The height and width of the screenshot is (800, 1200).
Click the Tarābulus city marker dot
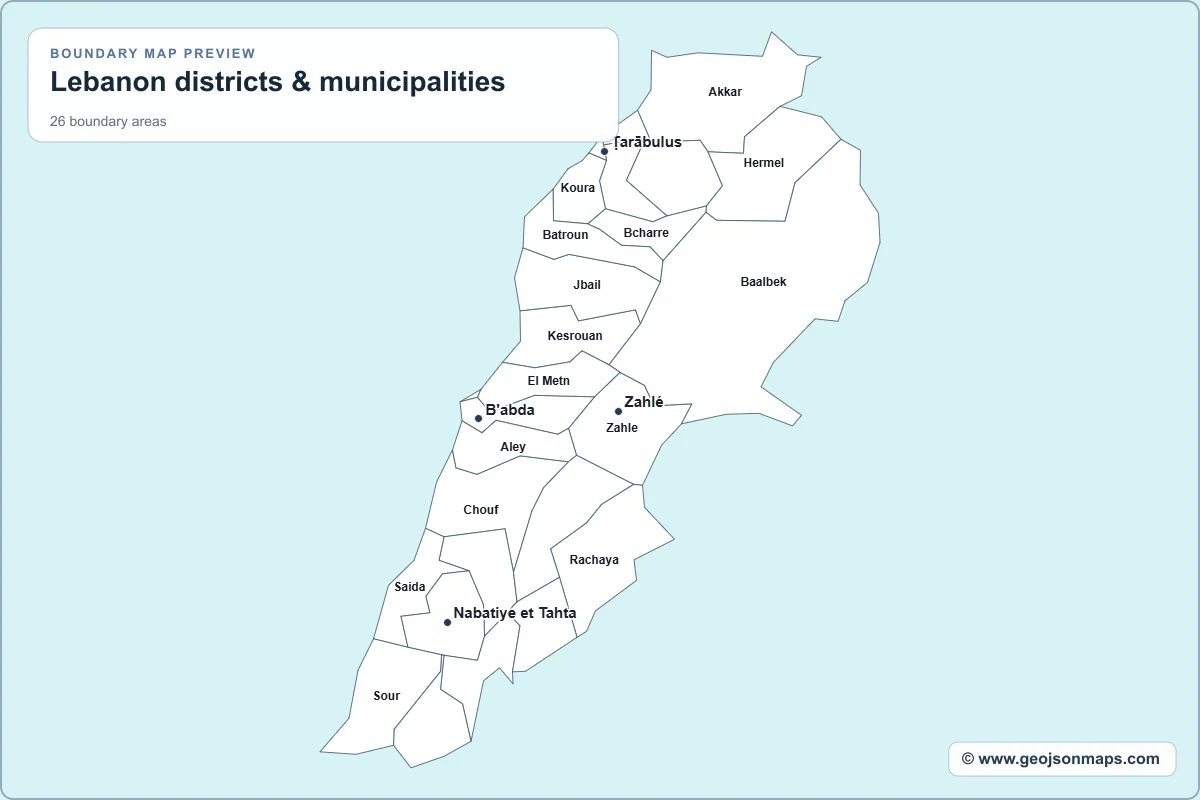tap(604, 152)
